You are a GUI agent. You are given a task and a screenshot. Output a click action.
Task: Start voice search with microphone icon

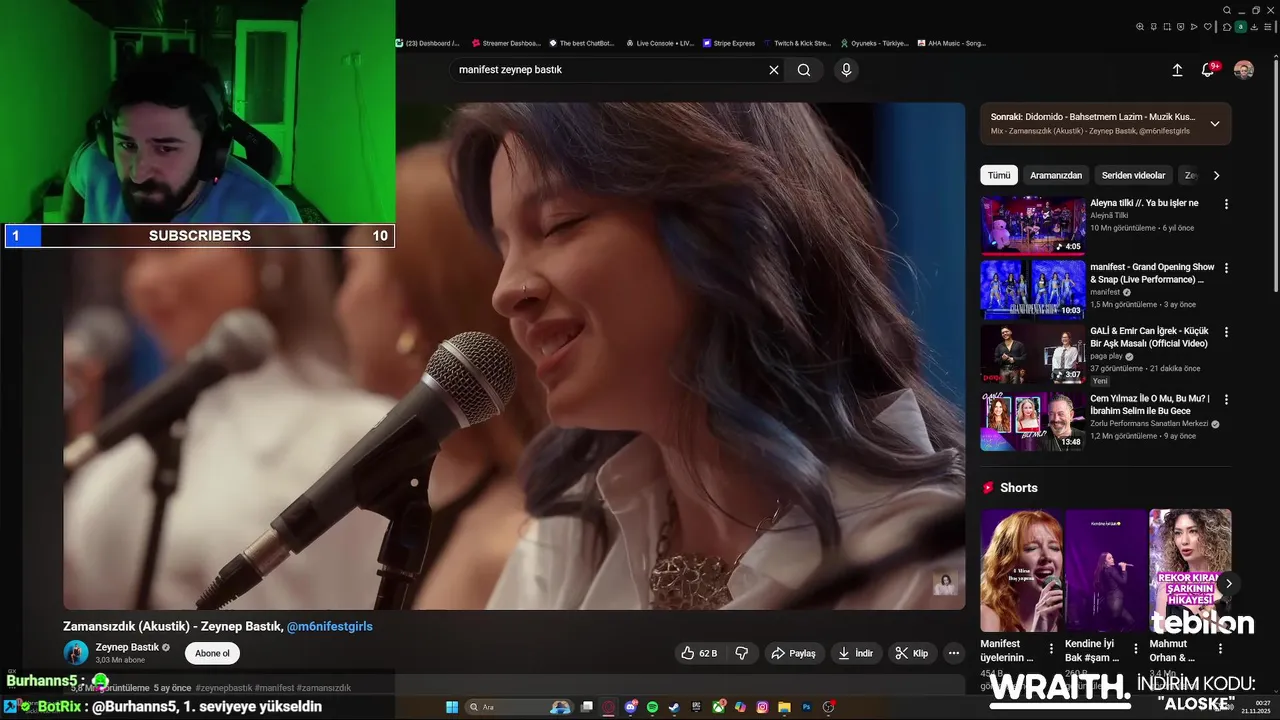[846, 70]
